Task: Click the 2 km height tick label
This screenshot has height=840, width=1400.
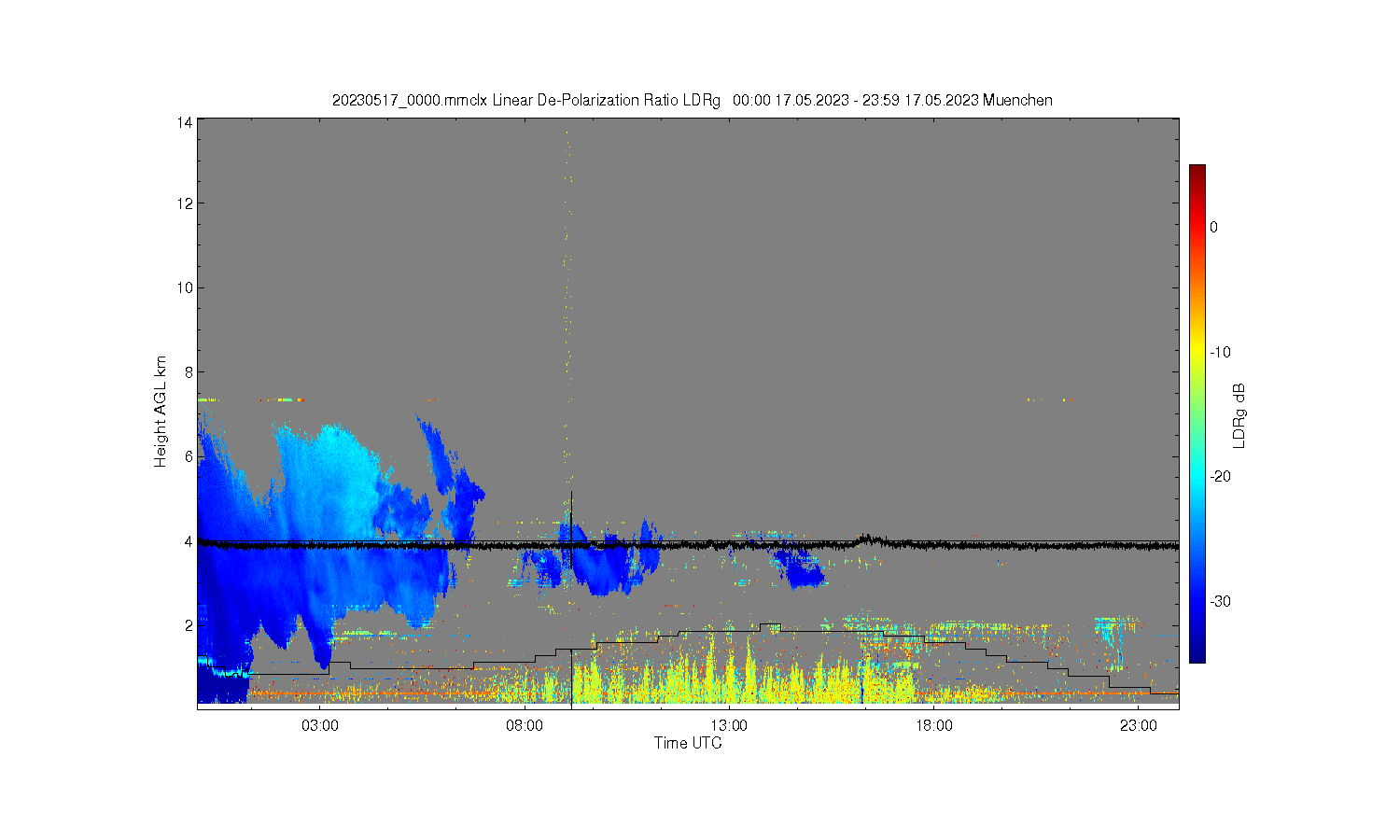Action: click(x=189, y=625)
